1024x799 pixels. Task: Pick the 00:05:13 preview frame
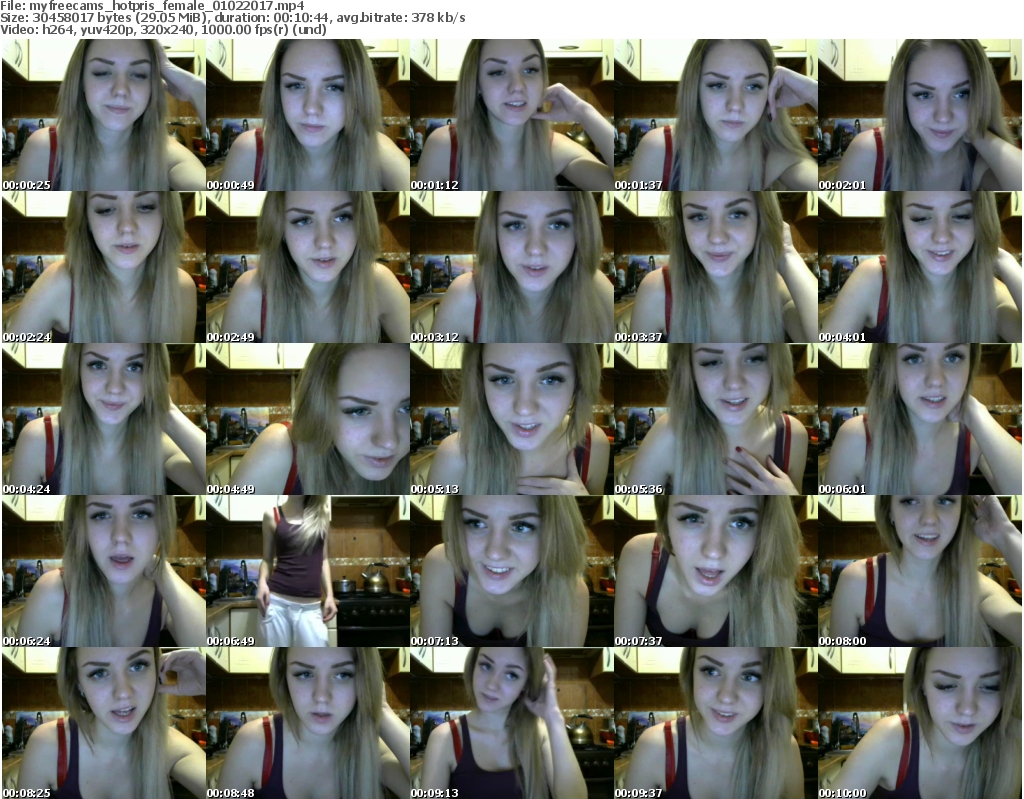pos(512,419)
